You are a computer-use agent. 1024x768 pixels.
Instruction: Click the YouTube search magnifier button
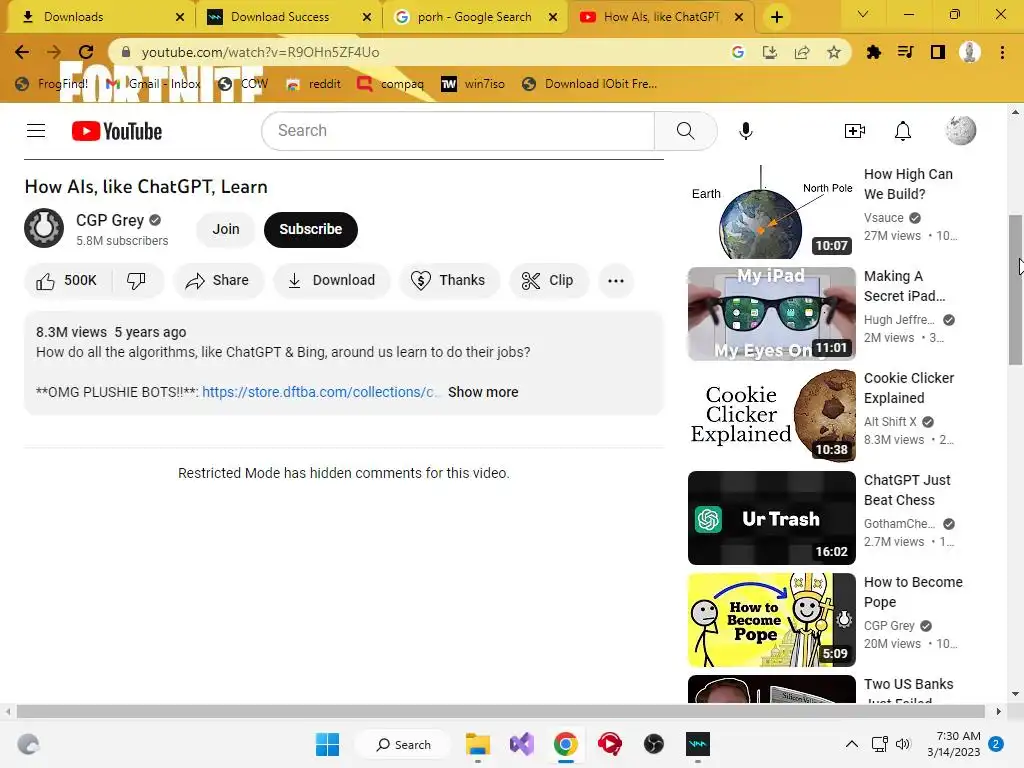pos(686,131)
